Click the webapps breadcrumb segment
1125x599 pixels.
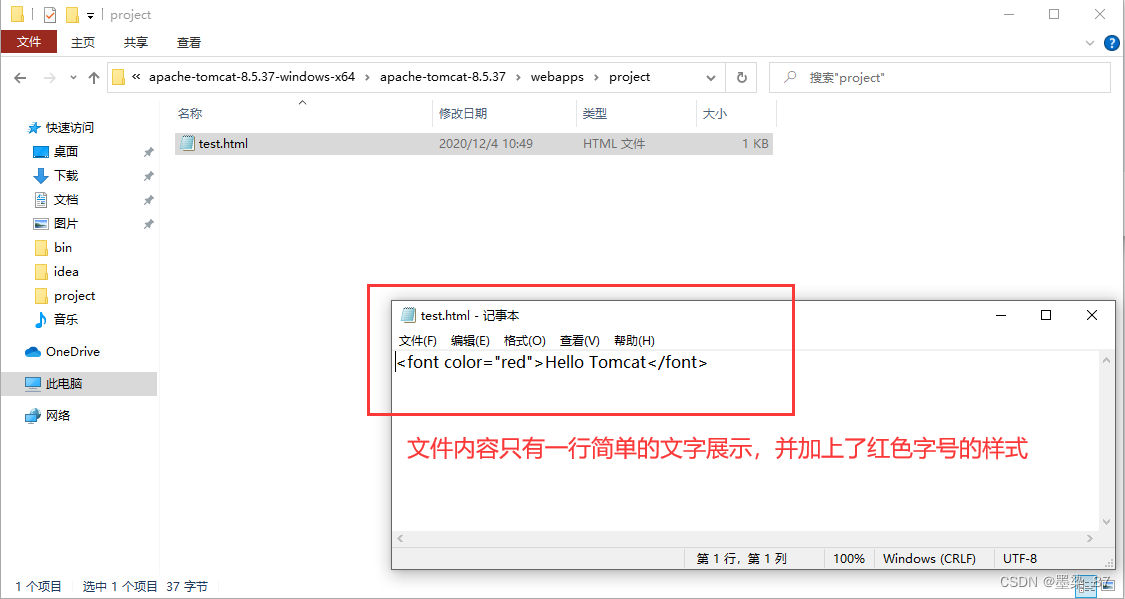tap(557, 77)
